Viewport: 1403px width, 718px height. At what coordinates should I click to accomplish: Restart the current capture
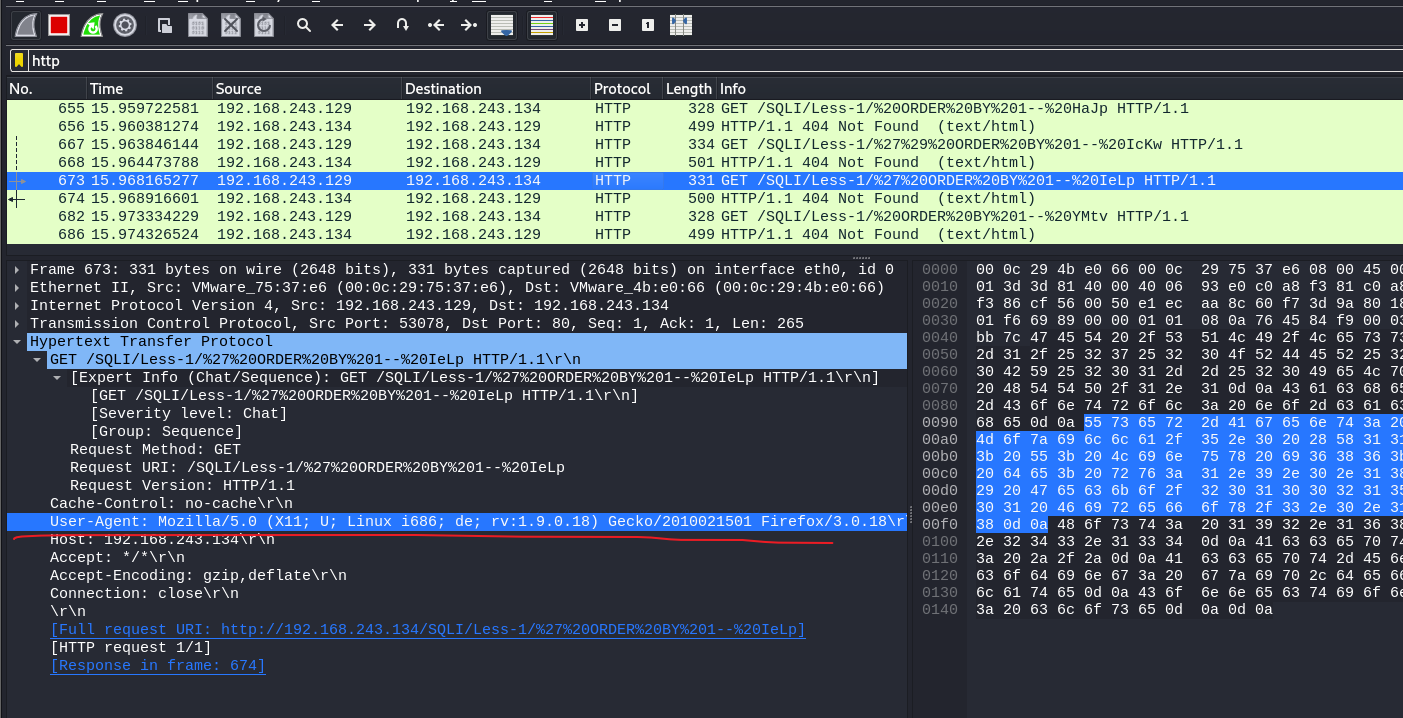(x=91, y=25)
